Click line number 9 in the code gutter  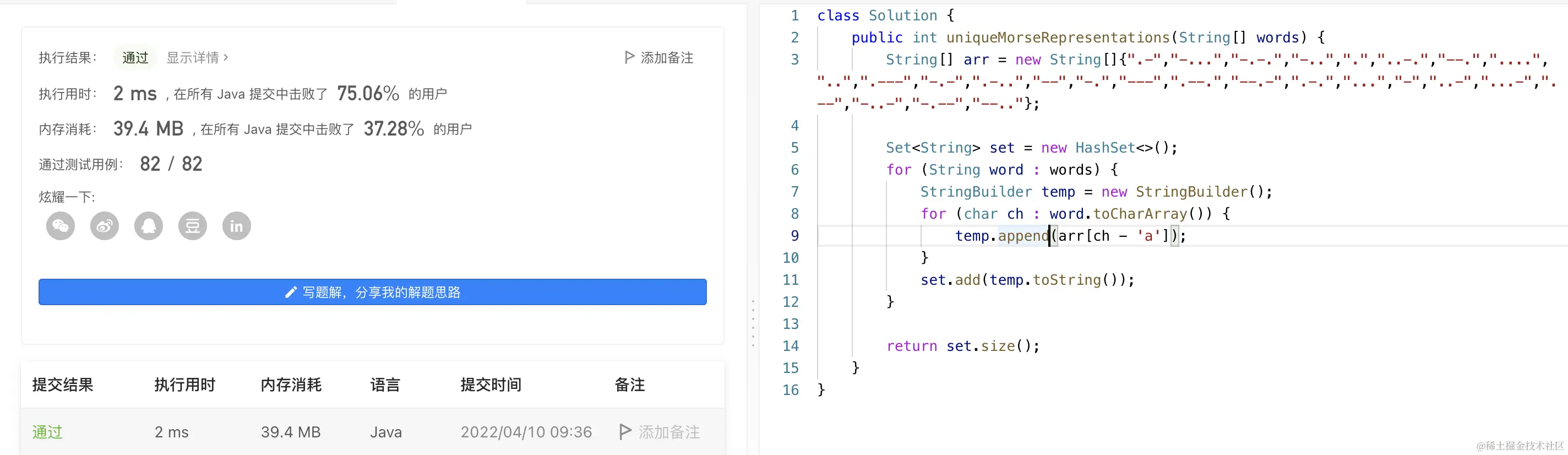(x=794, y=236)
